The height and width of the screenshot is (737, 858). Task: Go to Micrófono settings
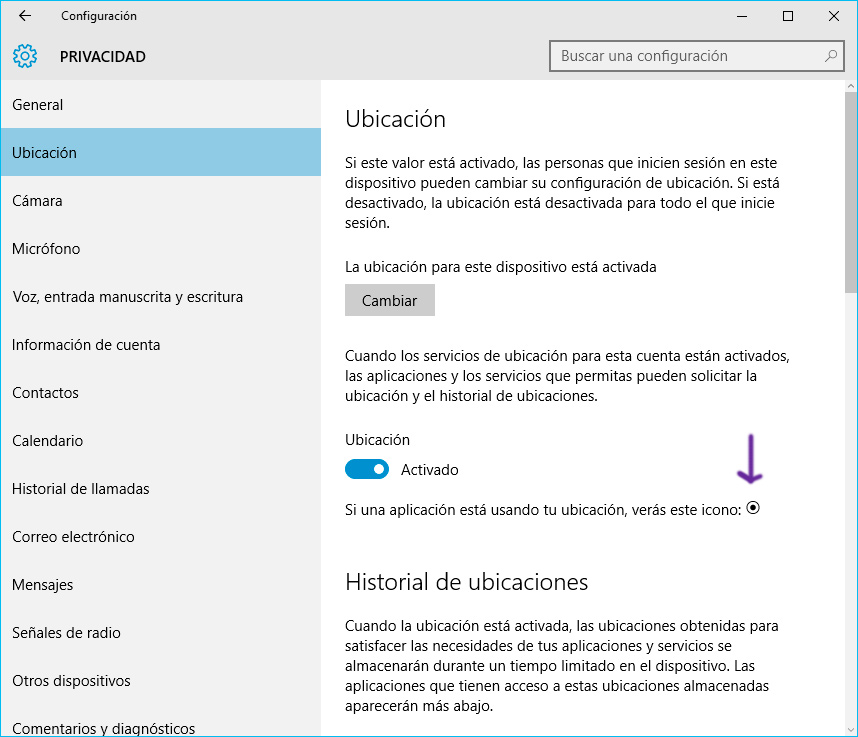pos(46,249)
